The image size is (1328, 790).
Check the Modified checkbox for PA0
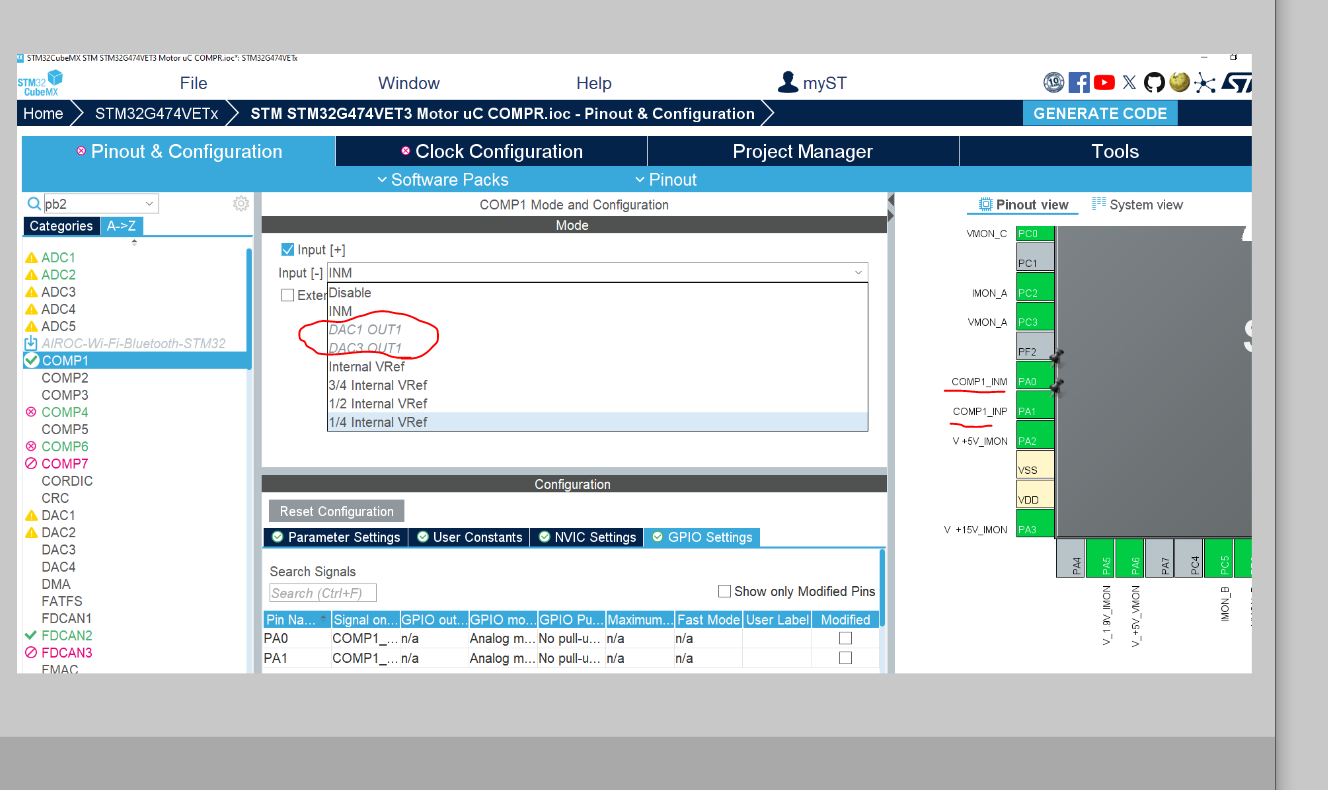coord(845,638)
